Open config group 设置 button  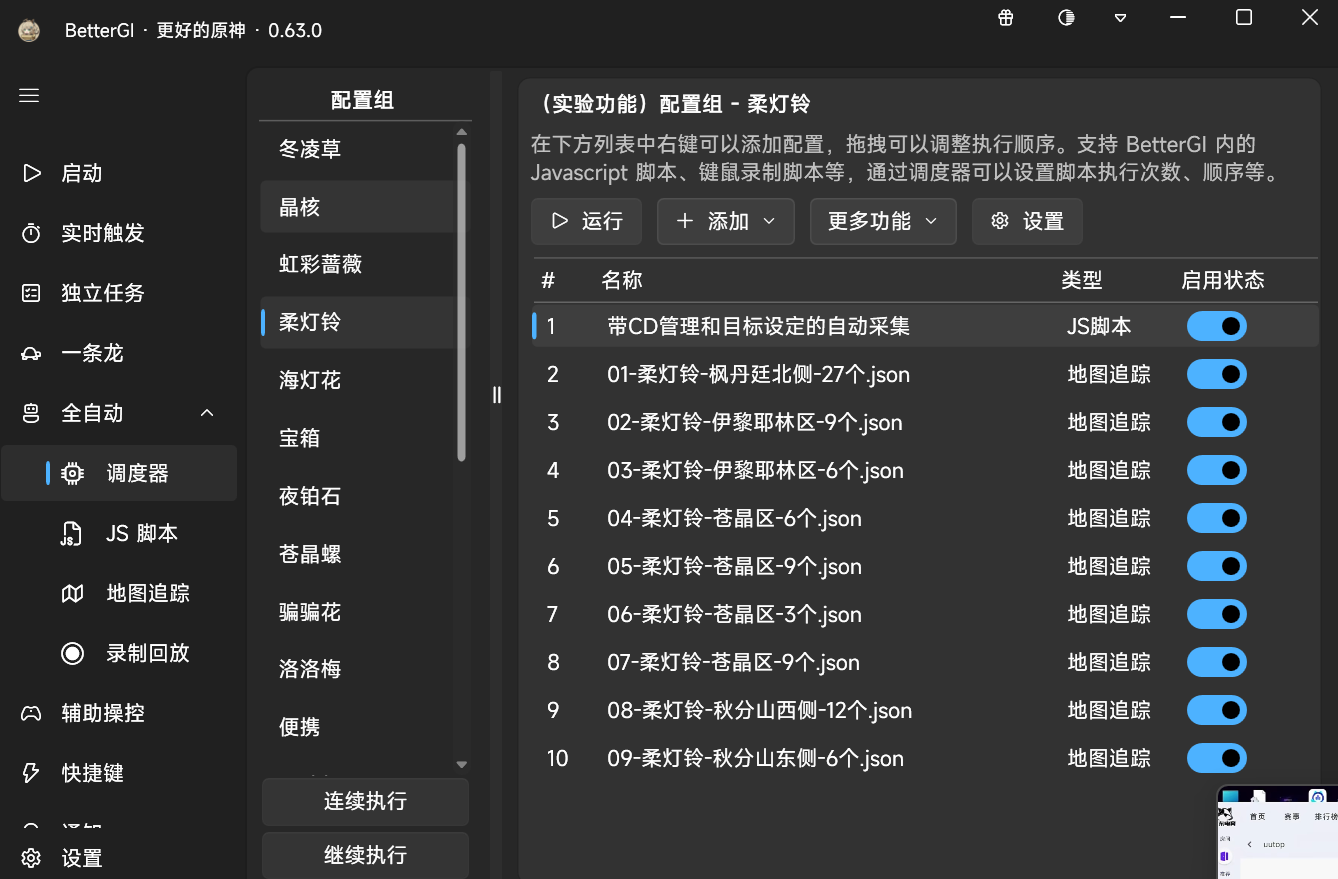1027,221
